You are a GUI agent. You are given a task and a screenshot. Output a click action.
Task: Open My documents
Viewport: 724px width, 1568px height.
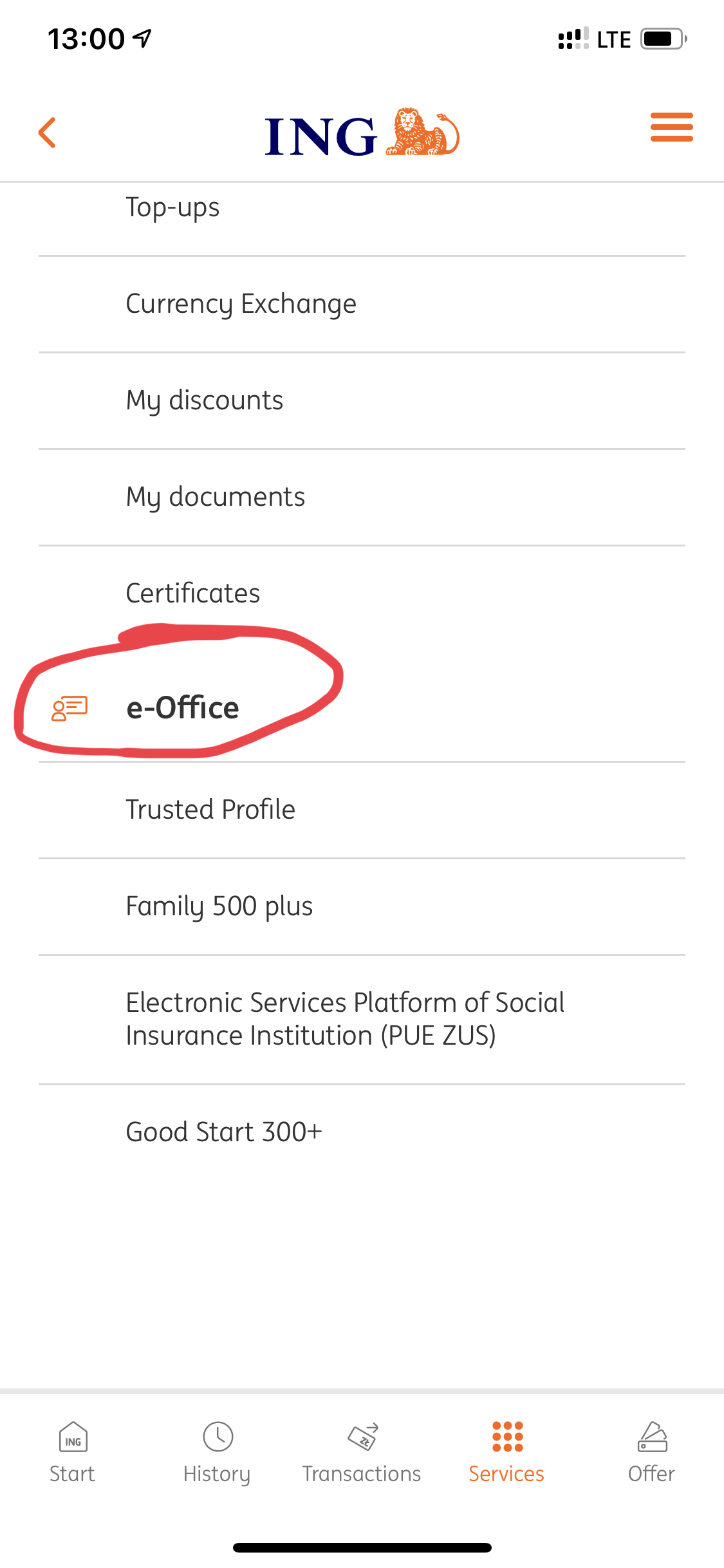pyautogui.click(x=216, y=497)
